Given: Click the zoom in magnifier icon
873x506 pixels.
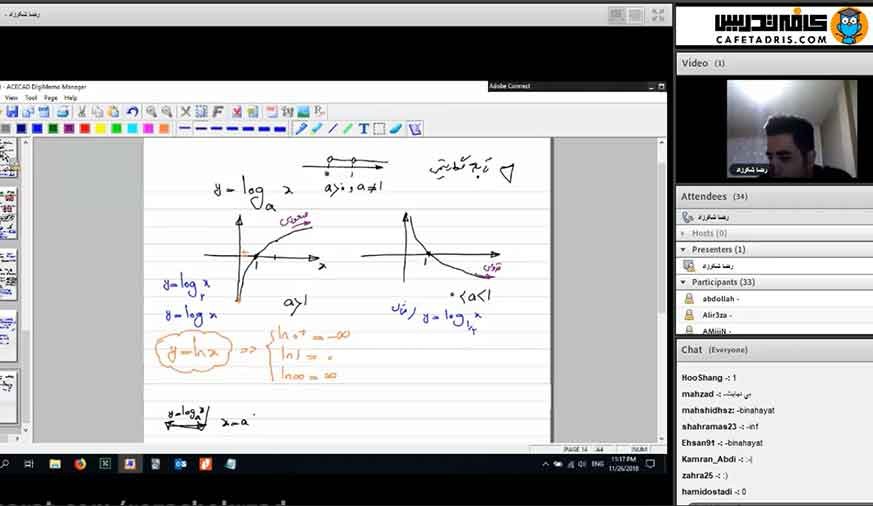Looking at the screenshot, I should coord(151,112).
